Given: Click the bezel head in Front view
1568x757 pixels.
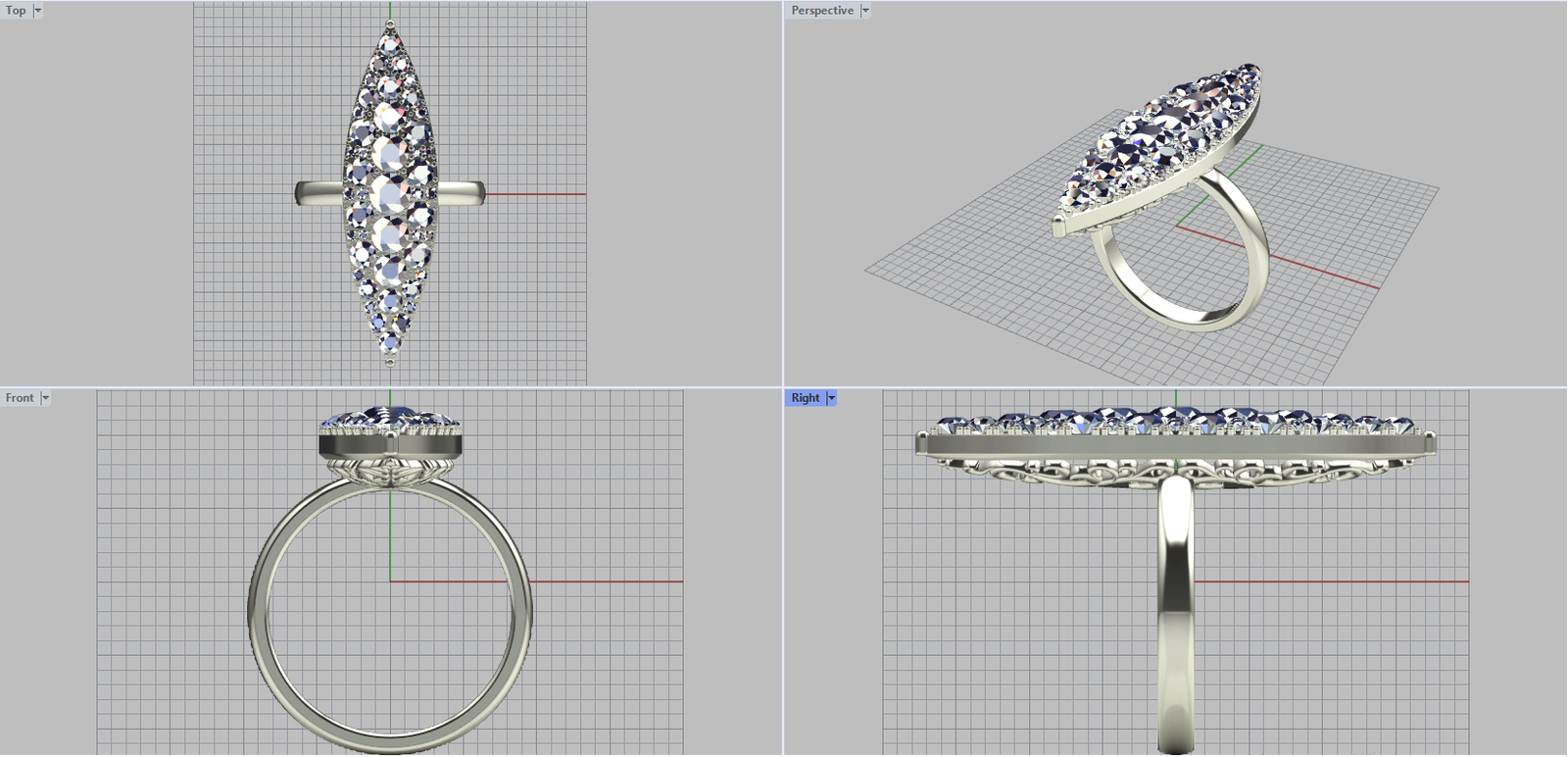Looking at the screenshot, I should [x=390, y=442].
